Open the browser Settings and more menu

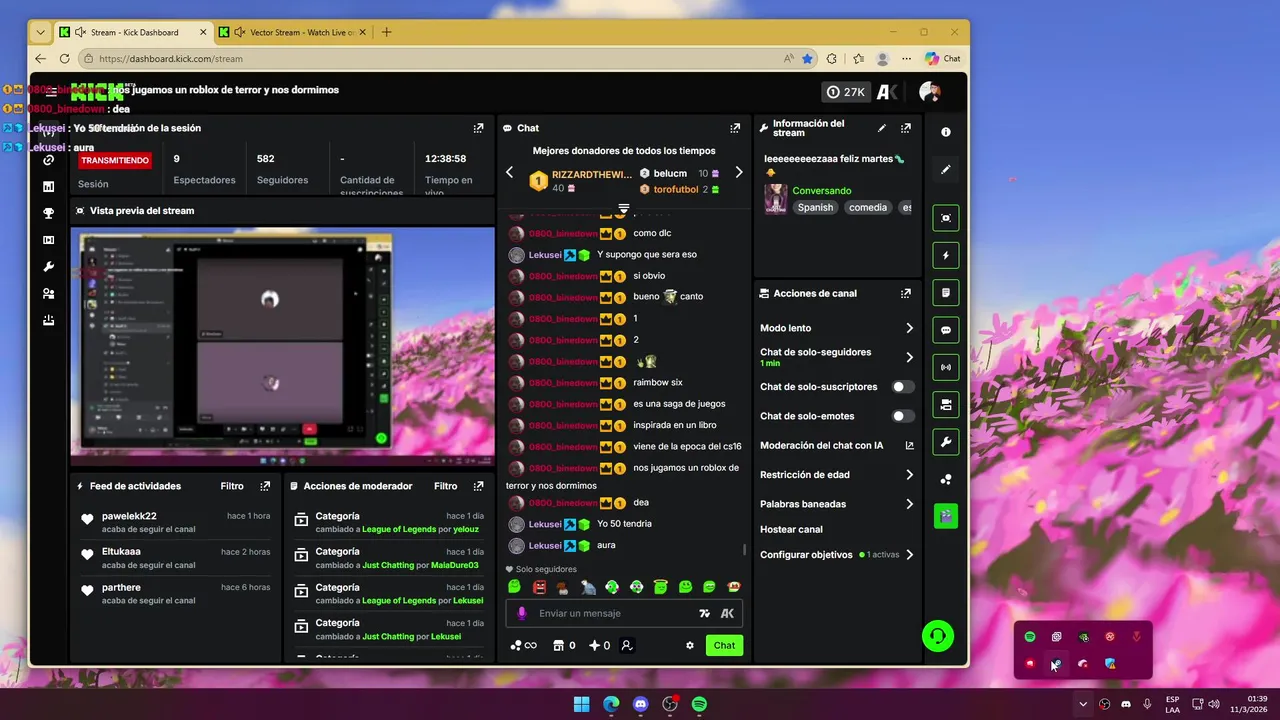(906, 59)
